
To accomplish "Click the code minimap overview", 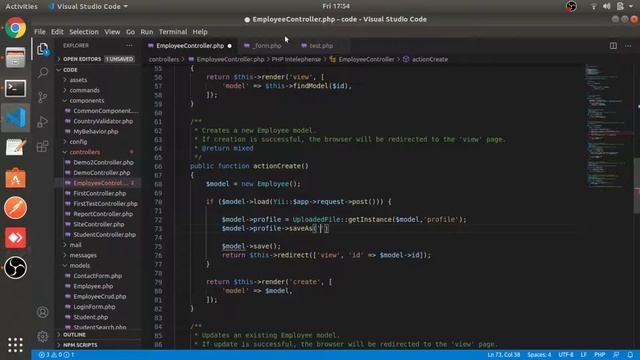I will [608, 127].
